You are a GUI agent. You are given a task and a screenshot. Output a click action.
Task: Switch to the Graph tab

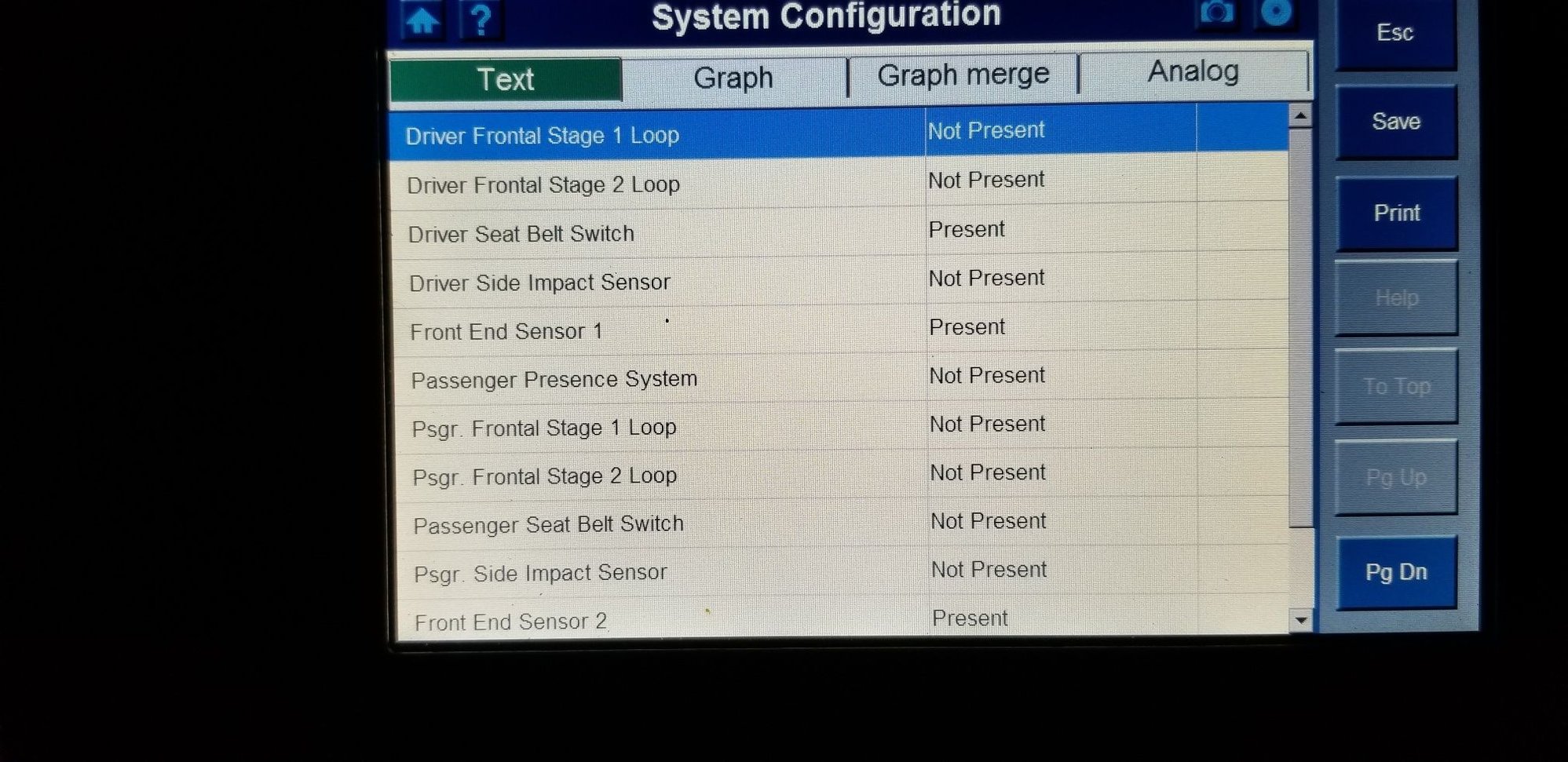point(733,78)
